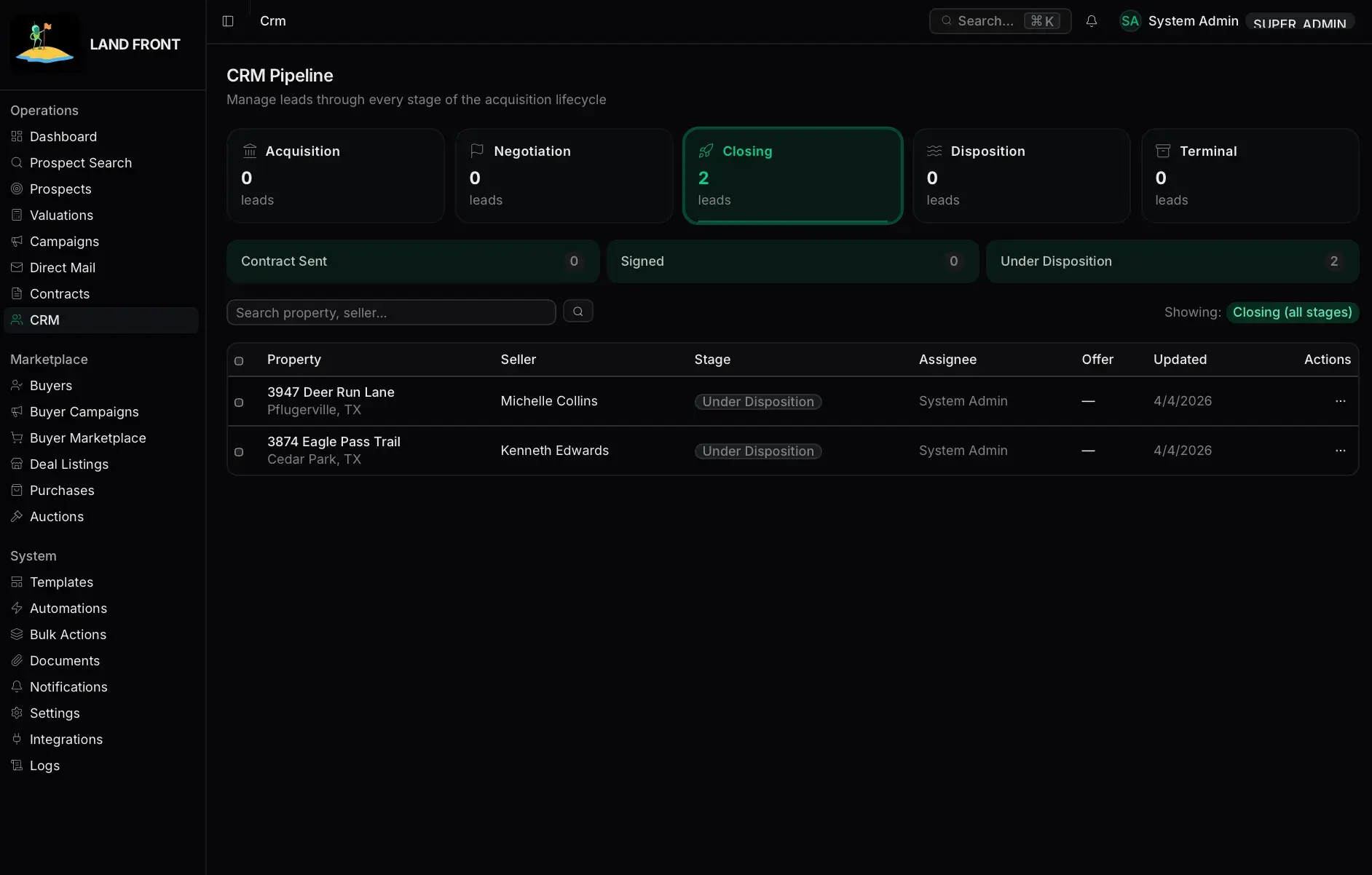Click the Stage column header
Viewport: 1372px width, 875px height.
(x=712, y=360)
